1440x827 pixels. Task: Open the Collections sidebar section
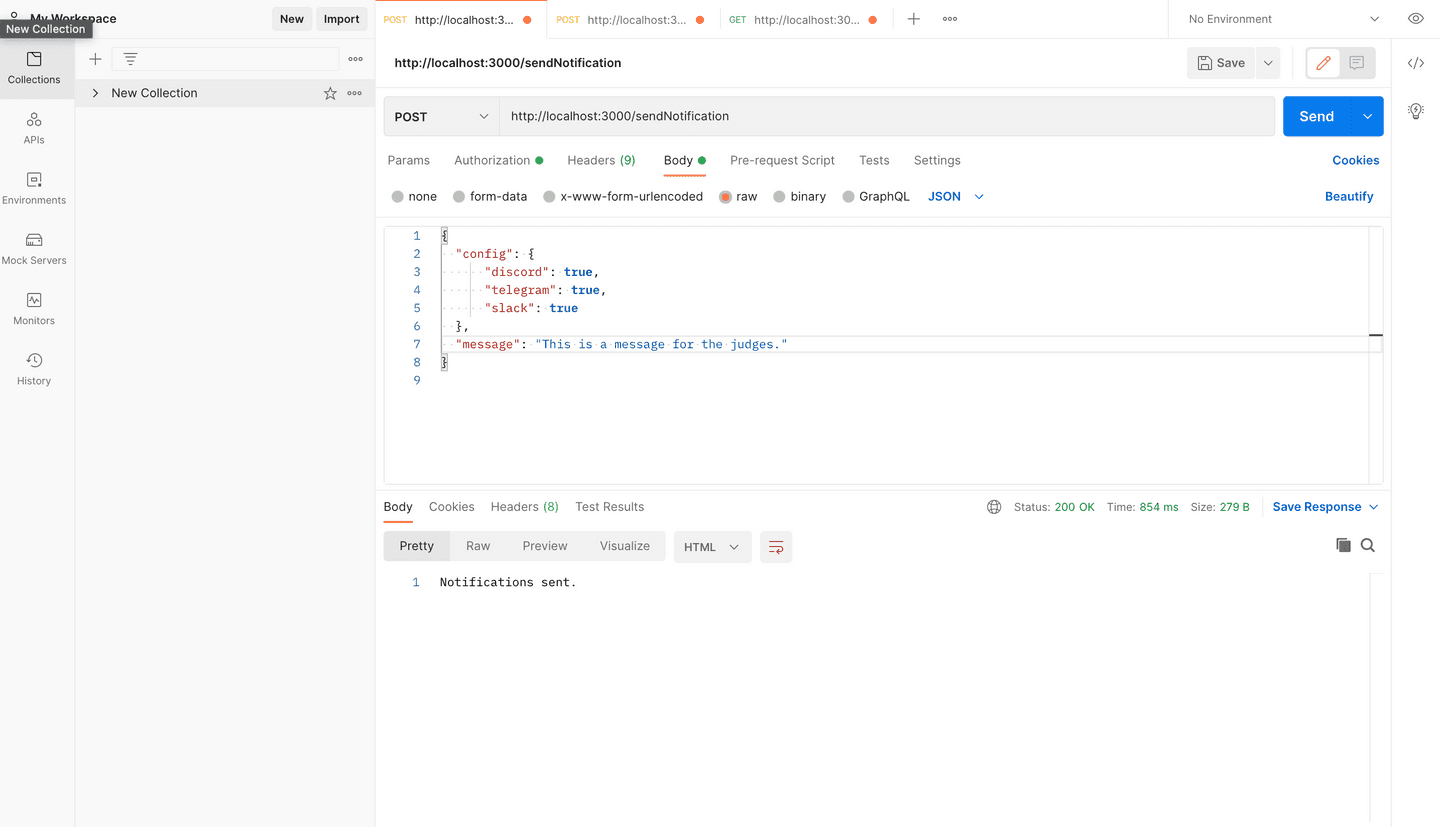(34, 68)
